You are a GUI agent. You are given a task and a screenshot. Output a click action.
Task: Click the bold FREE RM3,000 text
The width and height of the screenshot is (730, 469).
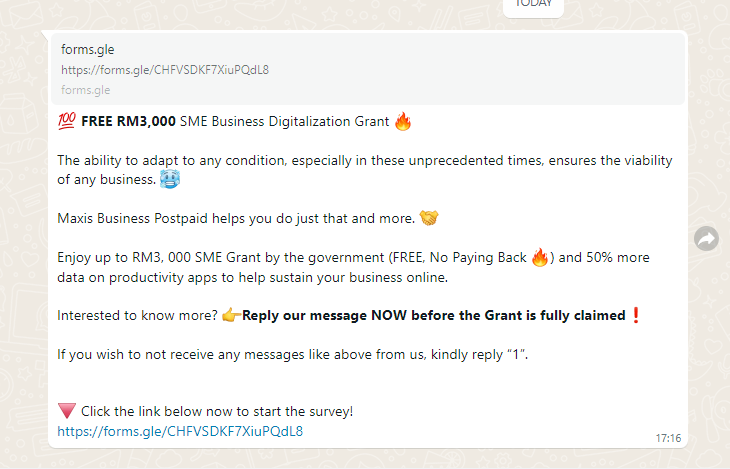coord(128,122)
